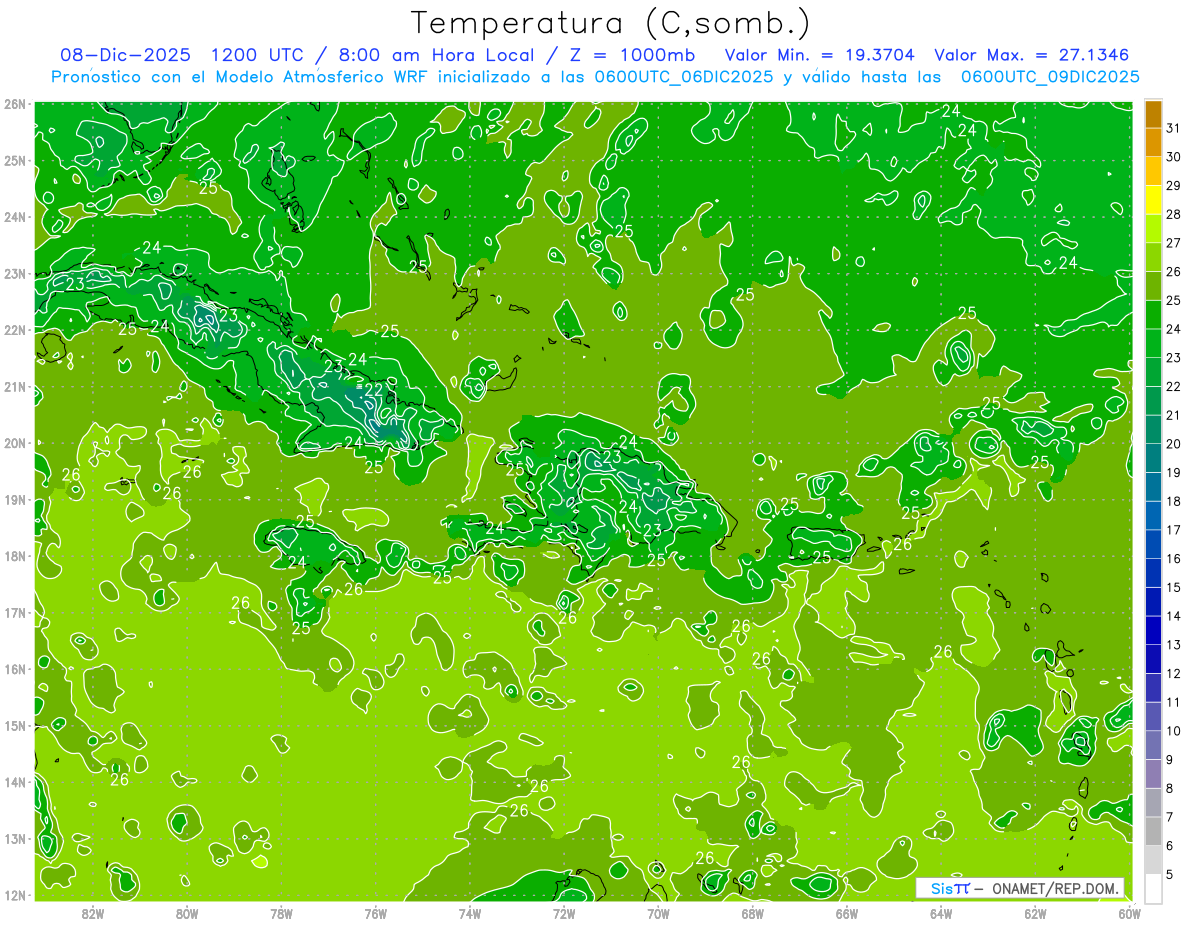Select the "Z = 1000mb" level text
Image resolution: width=1200 pixels, height=927 pixels.
point(633,55)
